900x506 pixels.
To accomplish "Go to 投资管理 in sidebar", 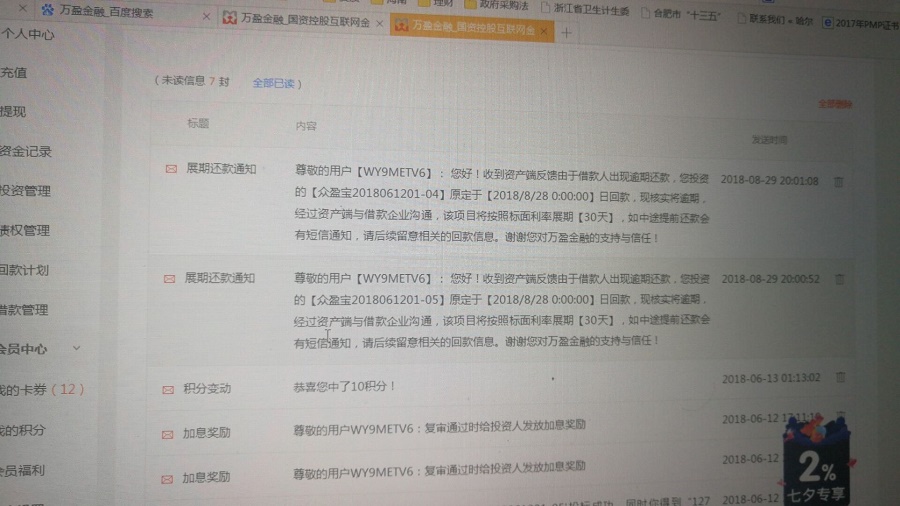I will tap(25, 191).
